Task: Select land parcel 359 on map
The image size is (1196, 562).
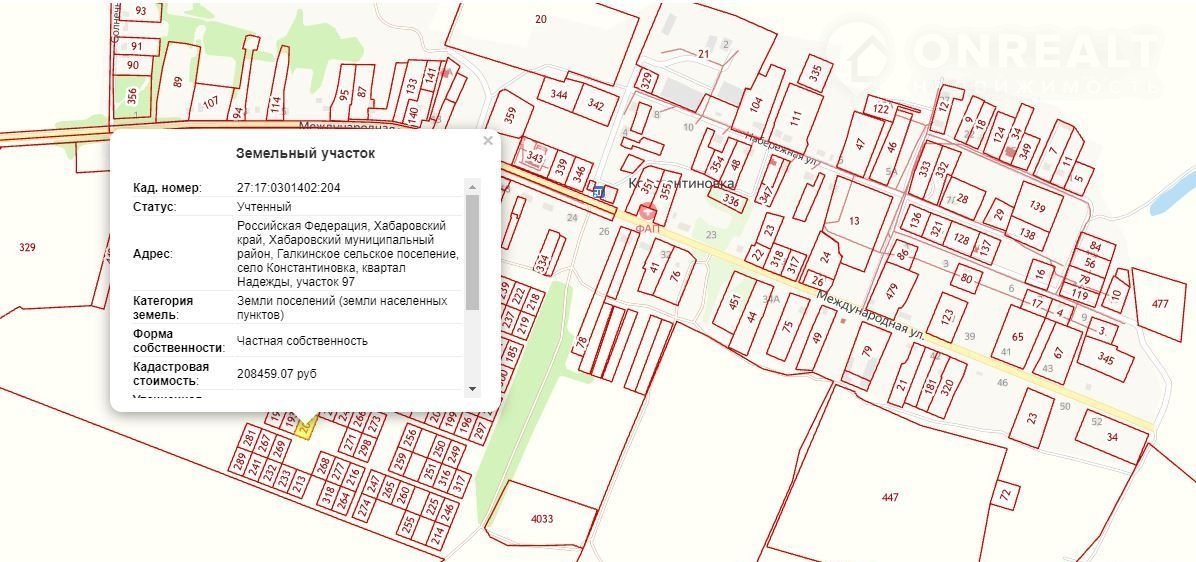Action: pos(512,115)
